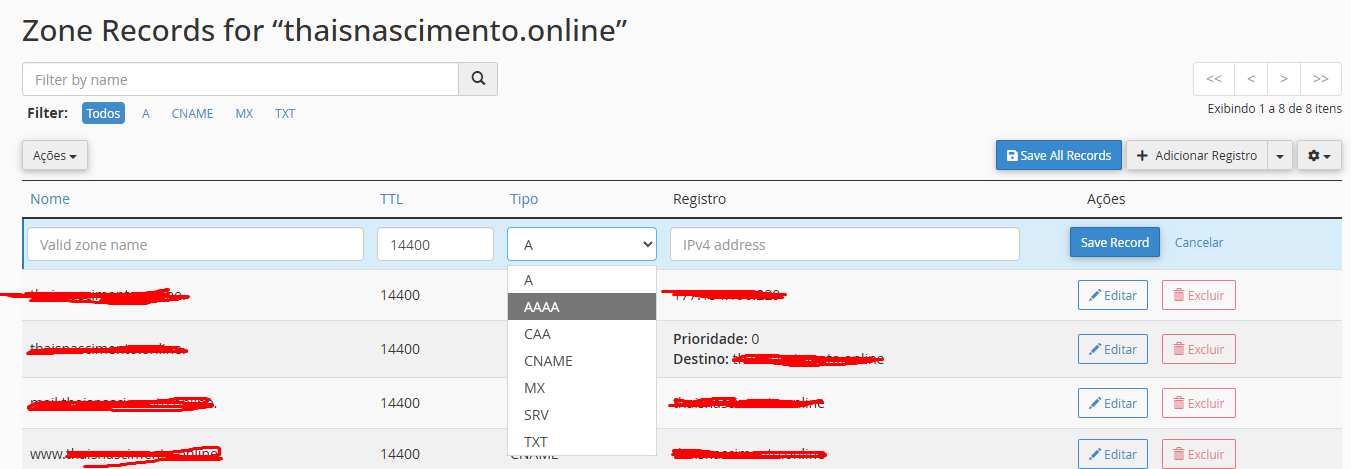Choose CNAME in the type list
This screenshot has height=469, width=1351.
(582, 361)
